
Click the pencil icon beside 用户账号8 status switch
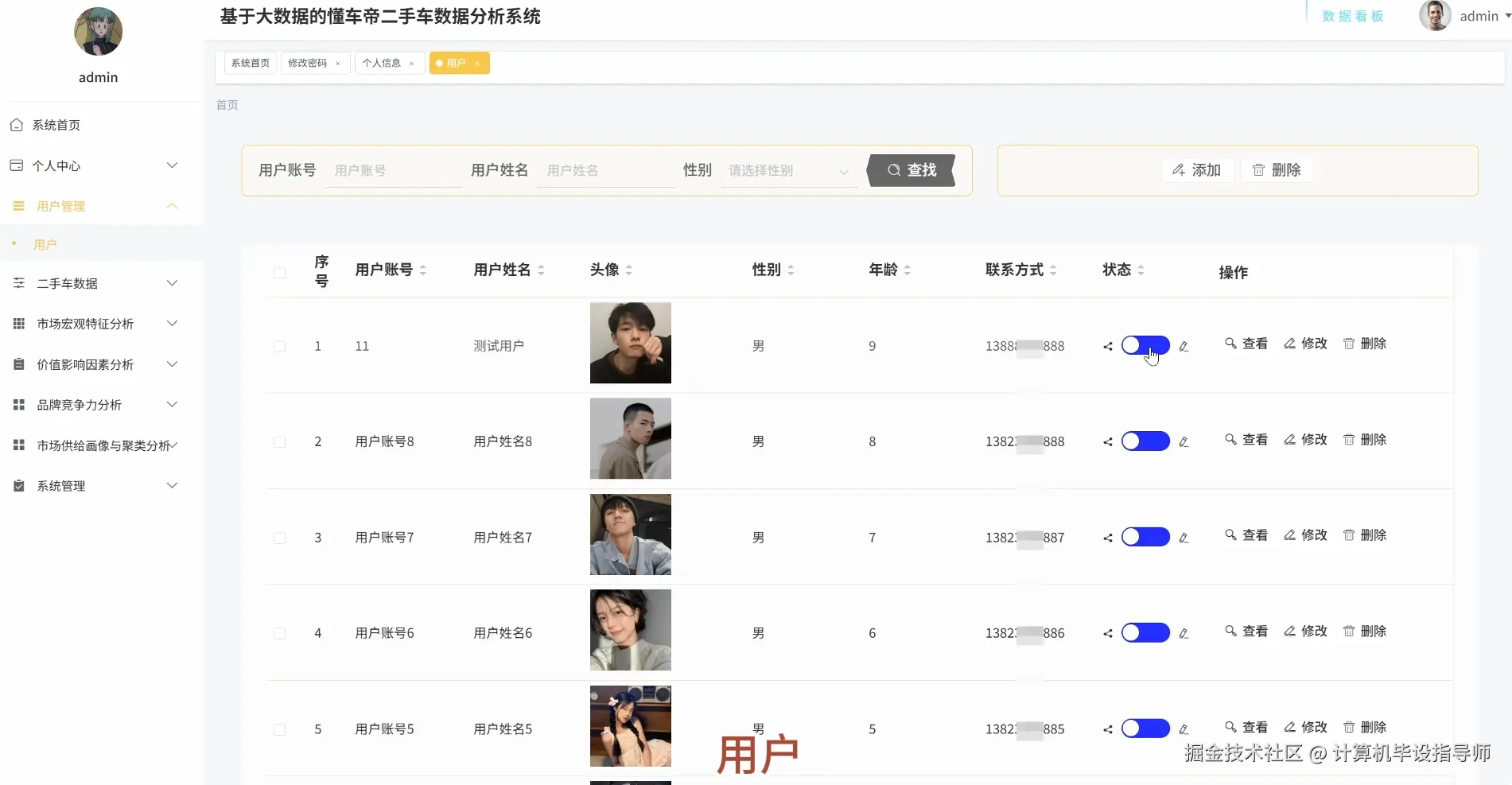point(1184,442)
